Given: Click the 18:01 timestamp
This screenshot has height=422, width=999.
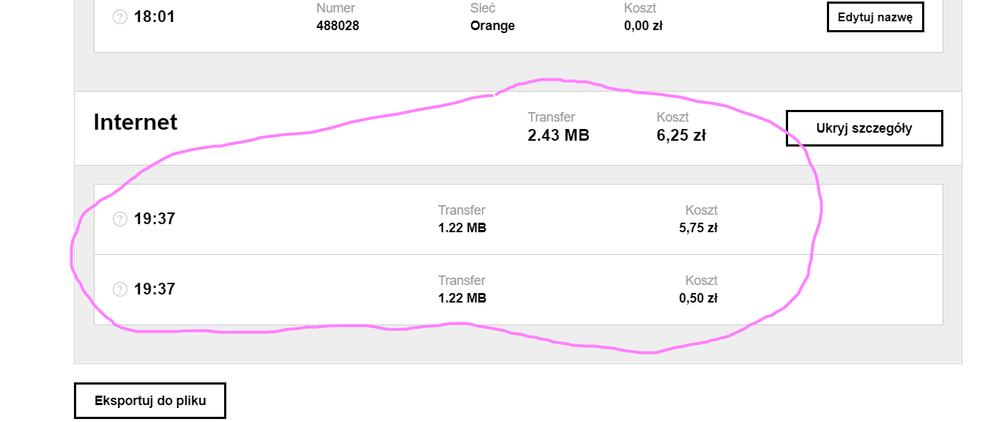Looking at the screenshot, I should (x=155, y=17).
